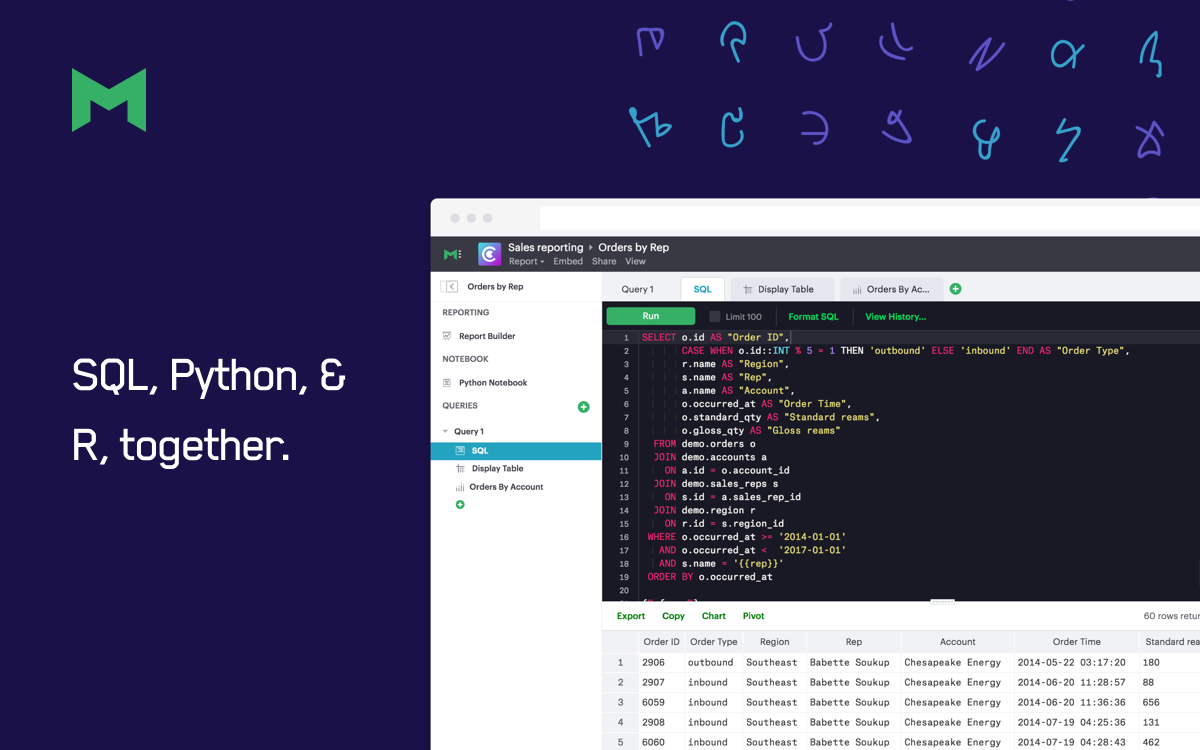Click the Standard reams value 656
This screenshot has width=1200, height=750.
pyautogui.click(x=1169, y=702)
